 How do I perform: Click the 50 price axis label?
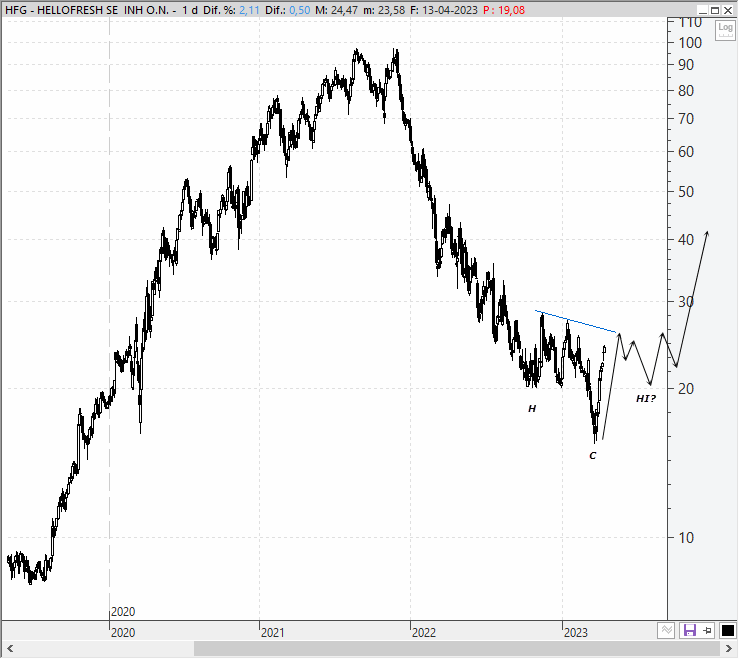(x=686, y=192)
